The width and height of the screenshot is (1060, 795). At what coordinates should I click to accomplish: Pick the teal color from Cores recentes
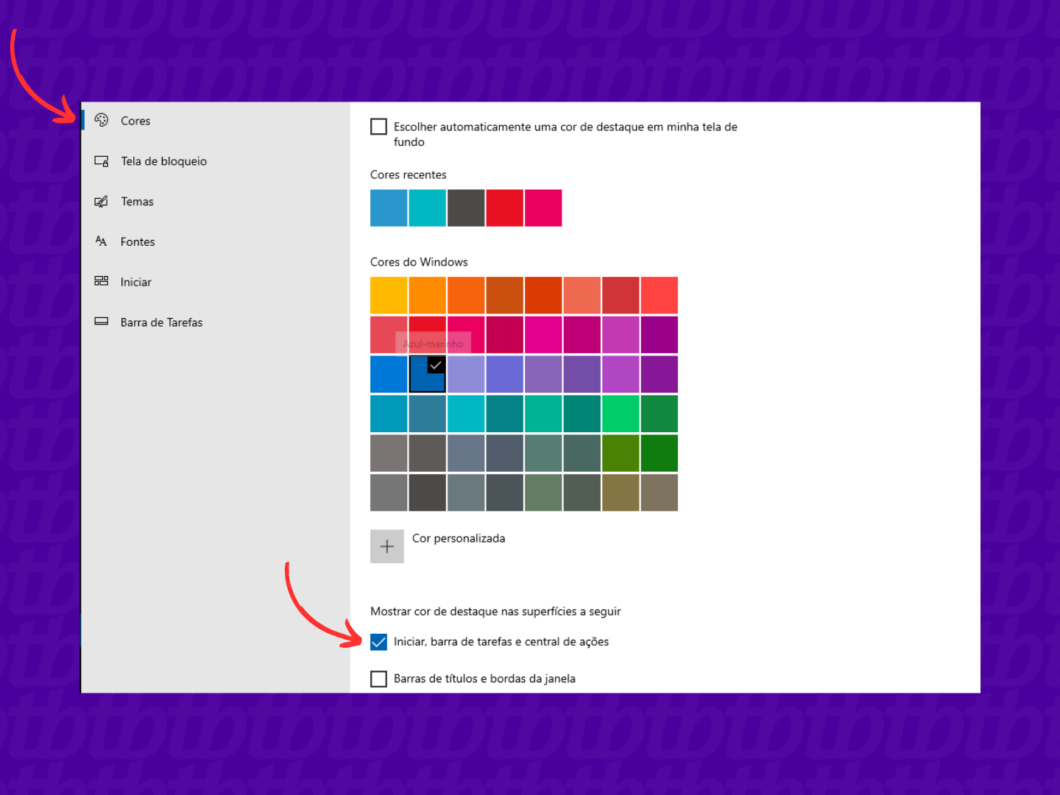[427, 207]
